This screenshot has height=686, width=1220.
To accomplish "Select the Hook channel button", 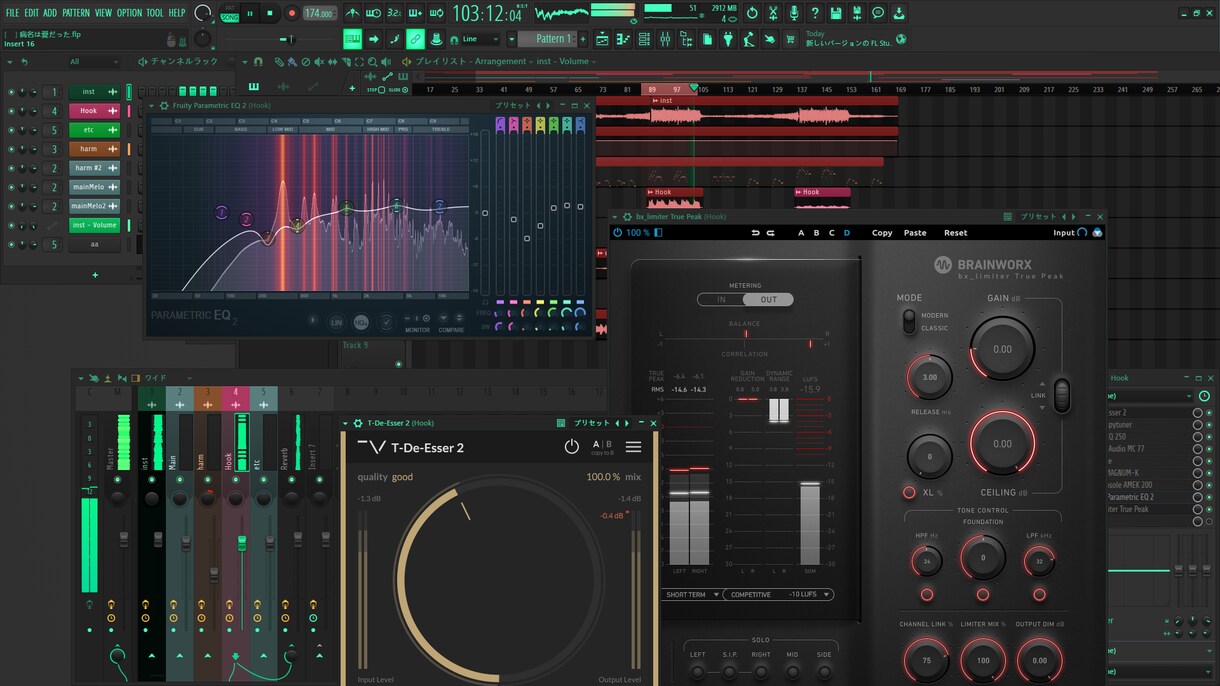I will [94, 111].
